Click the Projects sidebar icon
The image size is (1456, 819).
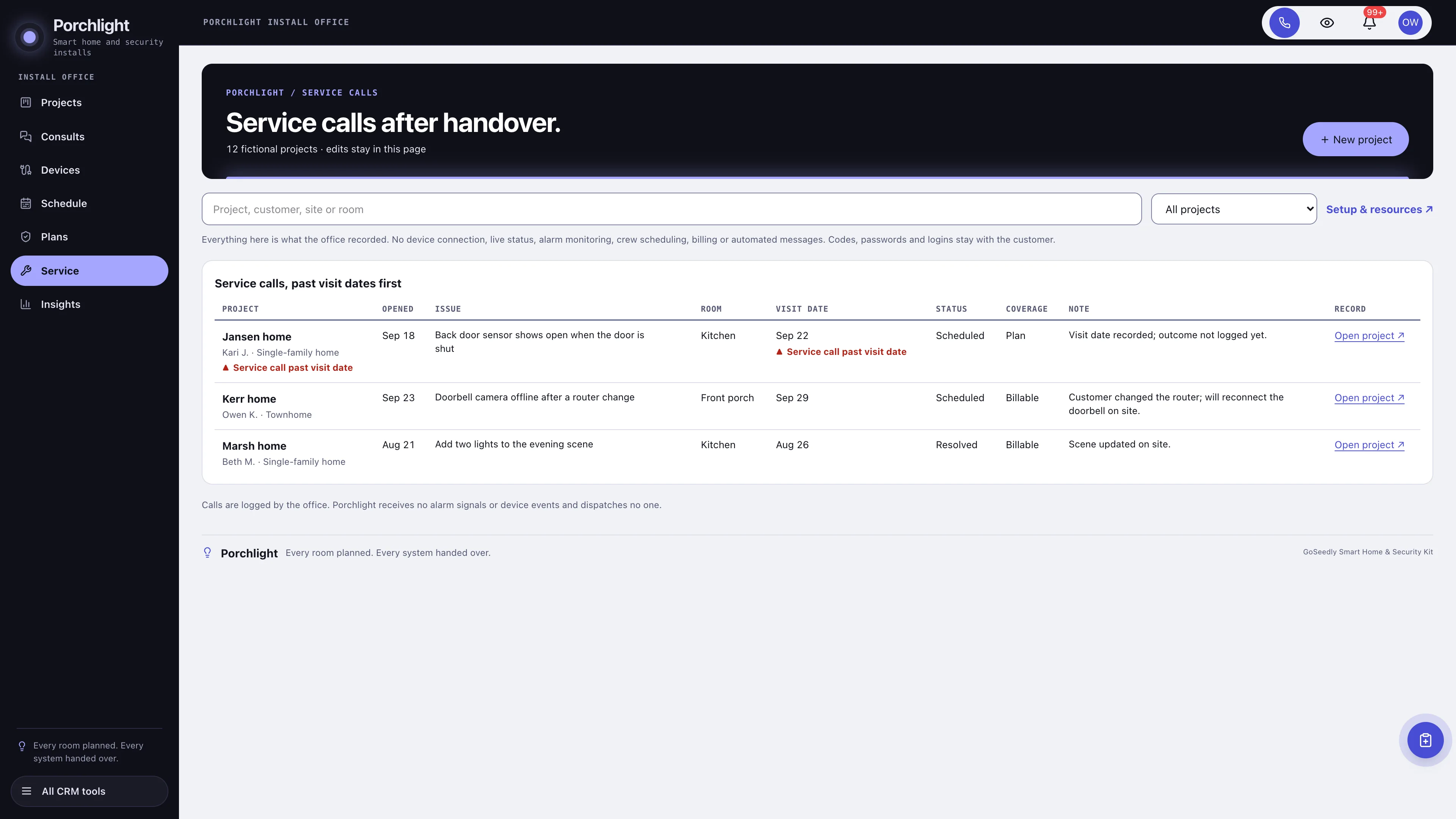(25, 102)
